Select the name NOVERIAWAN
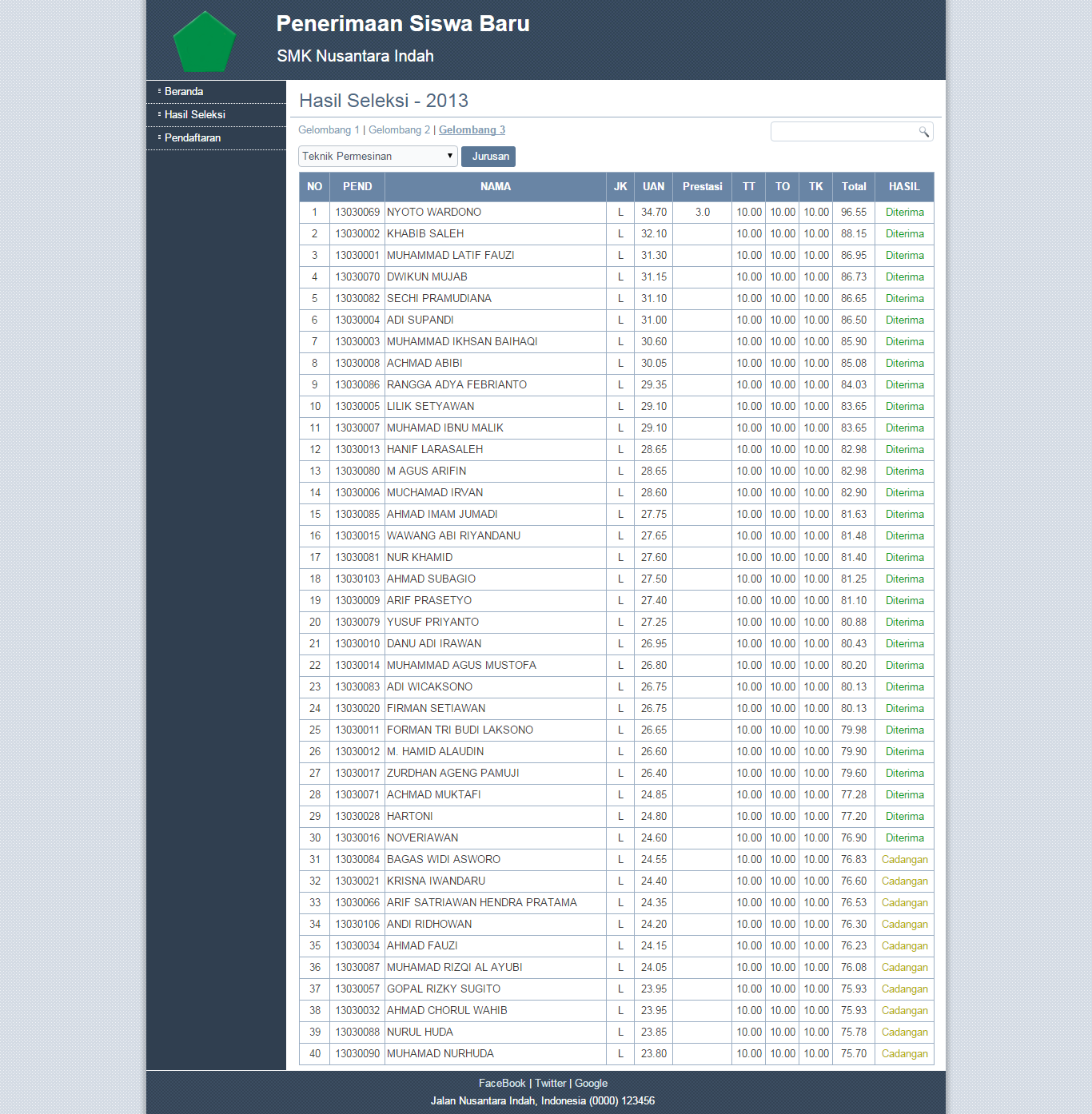Image resolution: width=1092 pixels, height=1114 pixels. point(423,837)
